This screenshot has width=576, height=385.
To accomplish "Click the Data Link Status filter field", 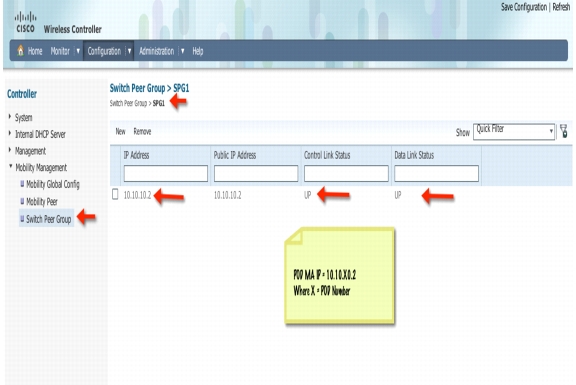I will coord(436,173).
